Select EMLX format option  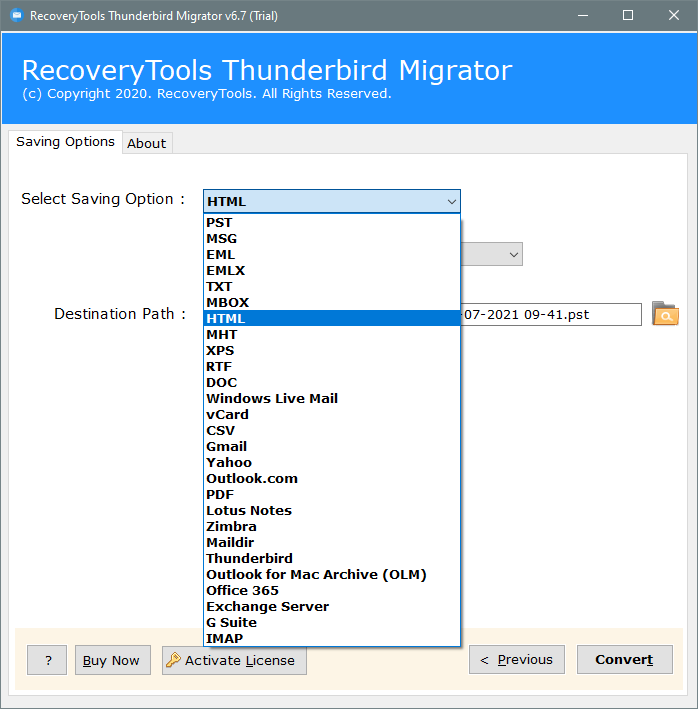(332, 270)
